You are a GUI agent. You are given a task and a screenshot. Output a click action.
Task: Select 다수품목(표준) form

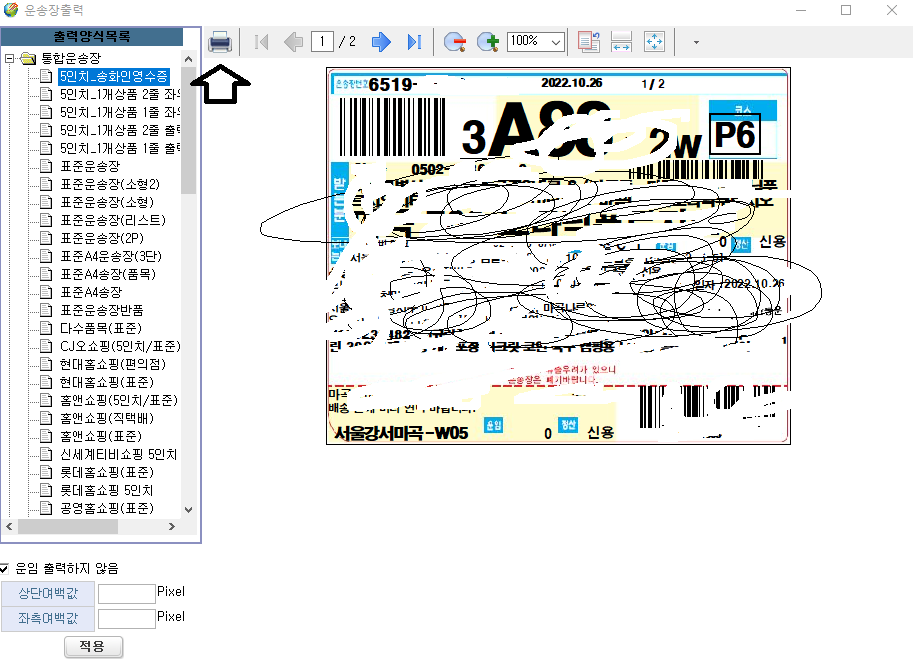tap(101, 328)
